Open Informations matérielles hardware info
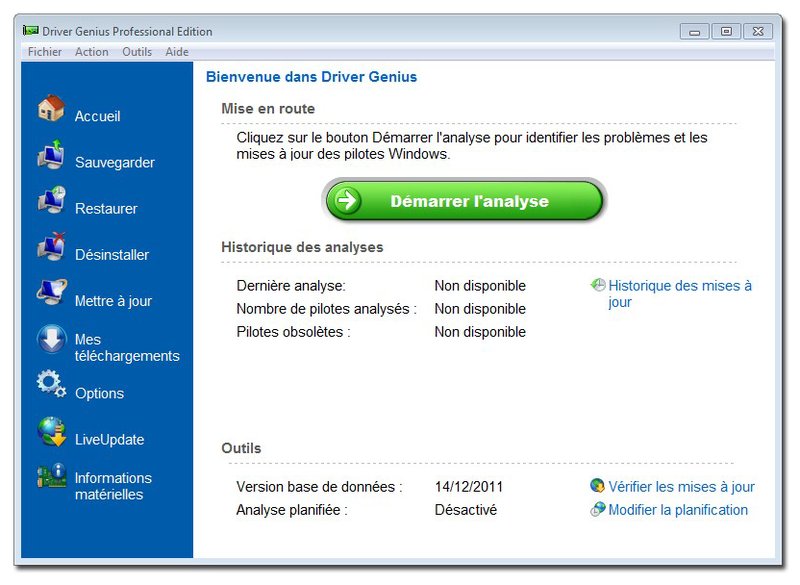 click(113, 485)
